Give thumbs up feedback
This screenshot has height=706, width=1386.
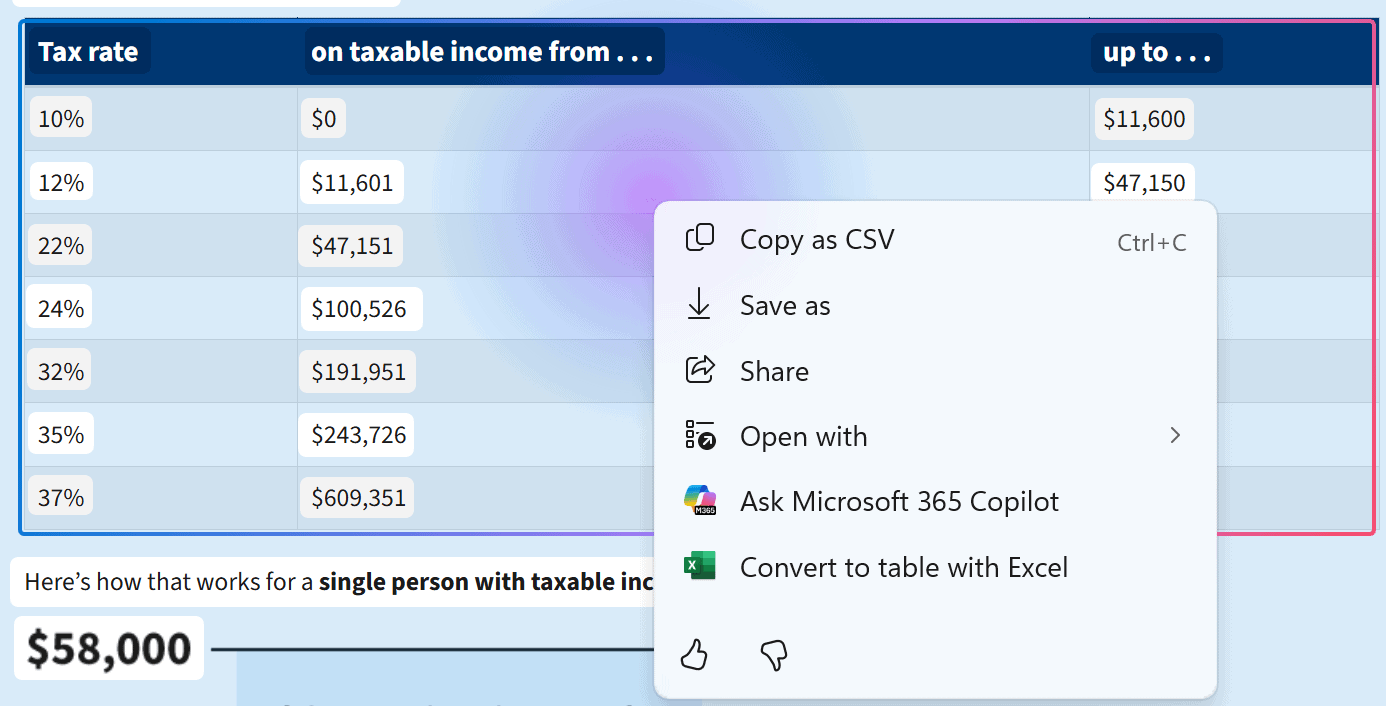pyautogui.click(x=694, y=655)
